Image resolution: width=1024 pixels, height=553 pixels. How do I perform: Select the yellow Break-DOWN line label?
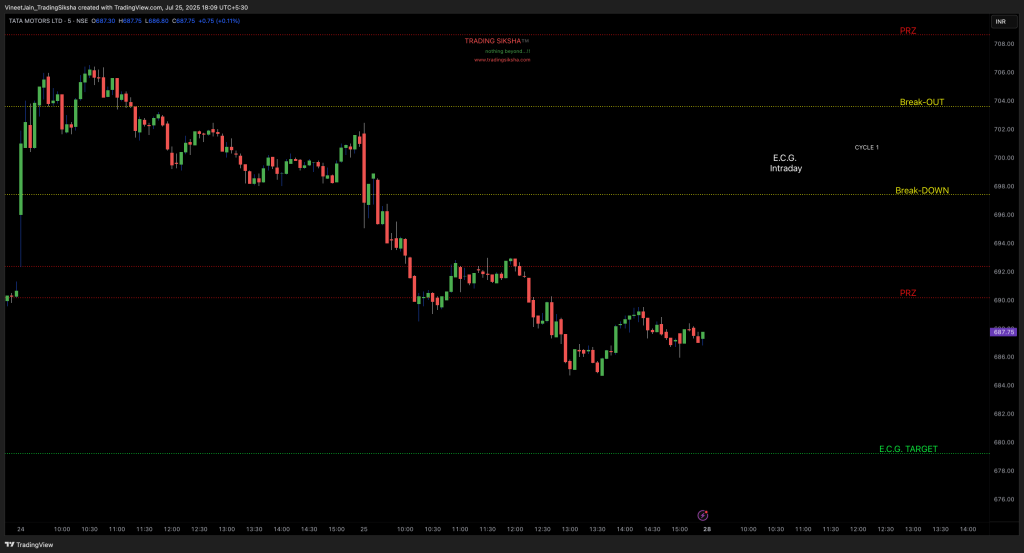pyautogui.click(x=921, y=190)
